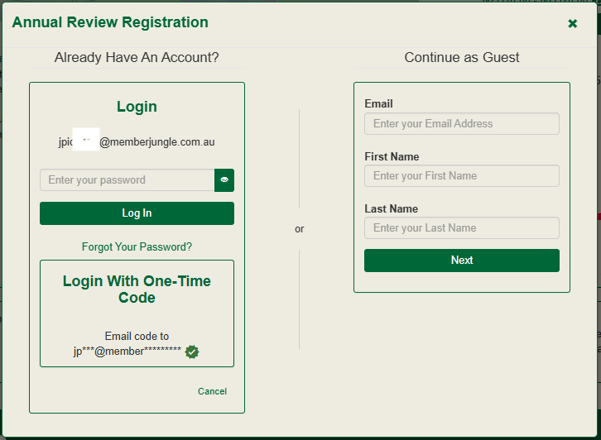Click the Email field label

tap(378, 104)
